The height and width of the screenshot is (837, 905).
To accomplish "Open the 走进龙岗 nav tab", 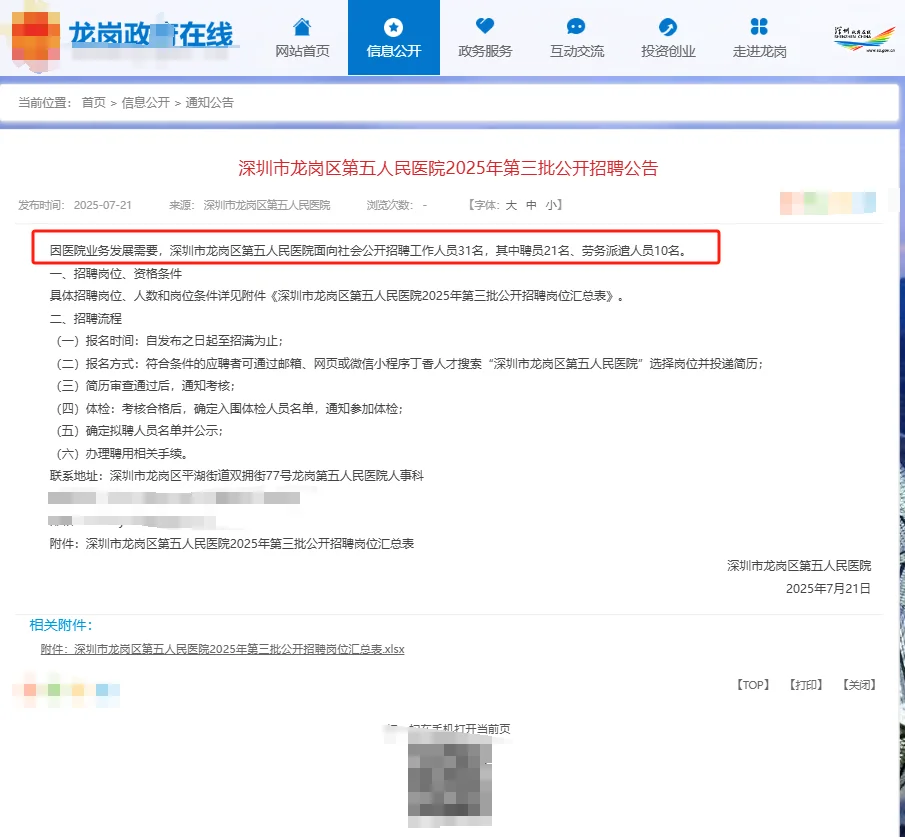I will pyautogui.click(x=760, y=38).
